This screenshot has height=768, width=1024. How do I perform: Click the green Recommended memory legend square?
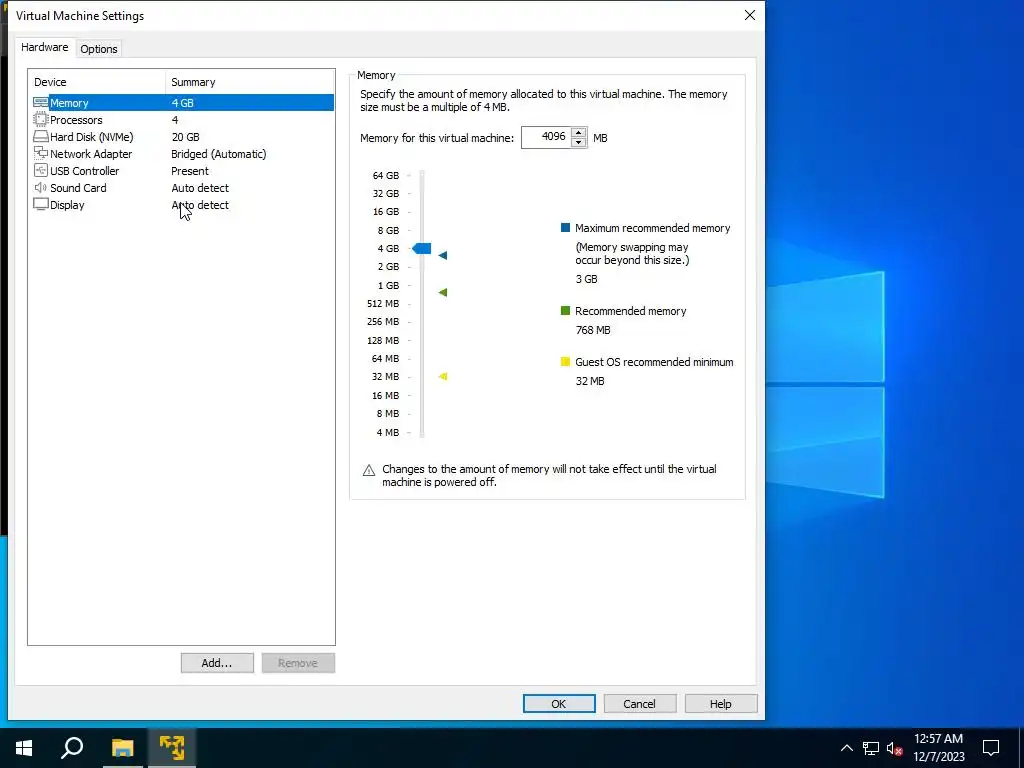pos(566,311)
